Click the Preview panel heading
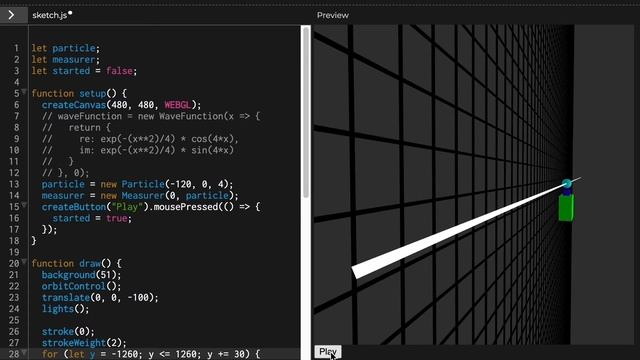640x360 pixels. [x=333, y=16]
